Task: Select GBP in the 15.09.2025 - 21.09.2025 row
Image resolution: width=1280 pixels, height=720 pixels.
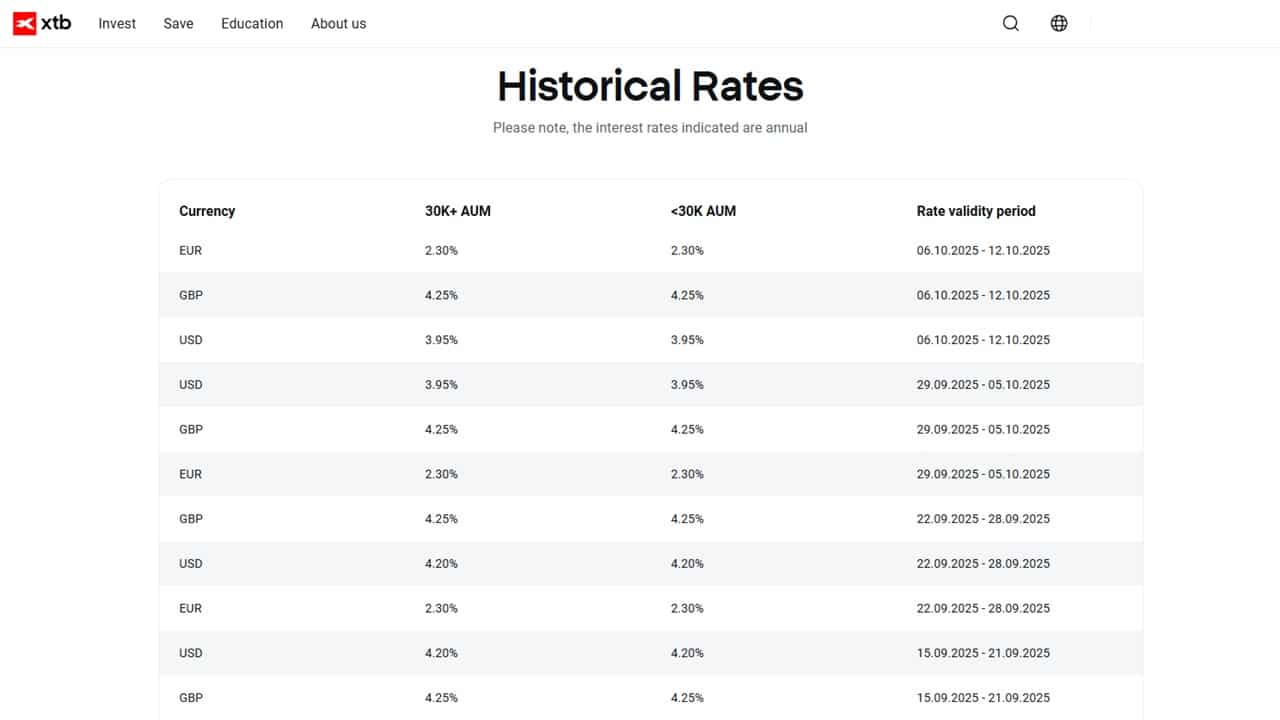Action: tap(191, 698)
